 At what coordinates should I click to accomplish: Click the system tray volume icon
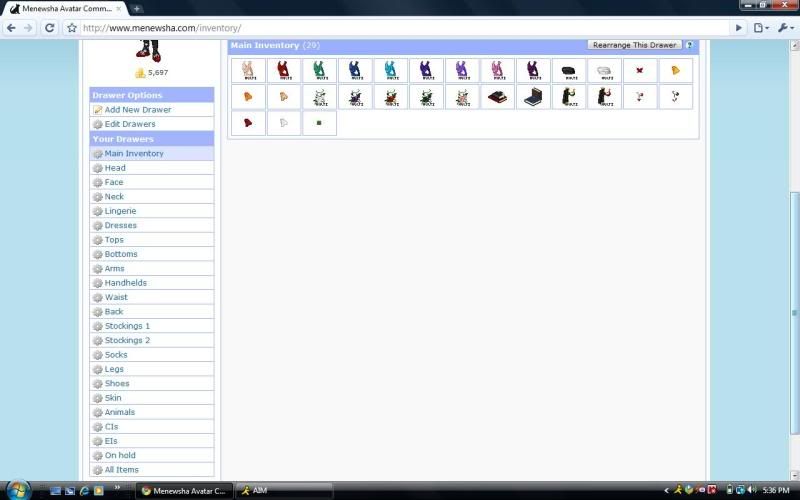pyautogui.click(x=752, y=490)
